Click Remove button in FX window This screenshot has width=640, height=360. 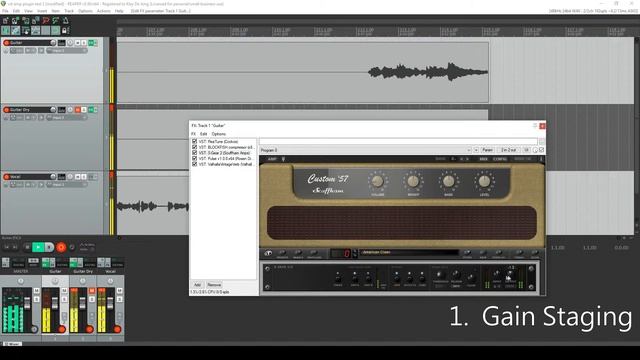pyautogui.click(x=214, y=285)
